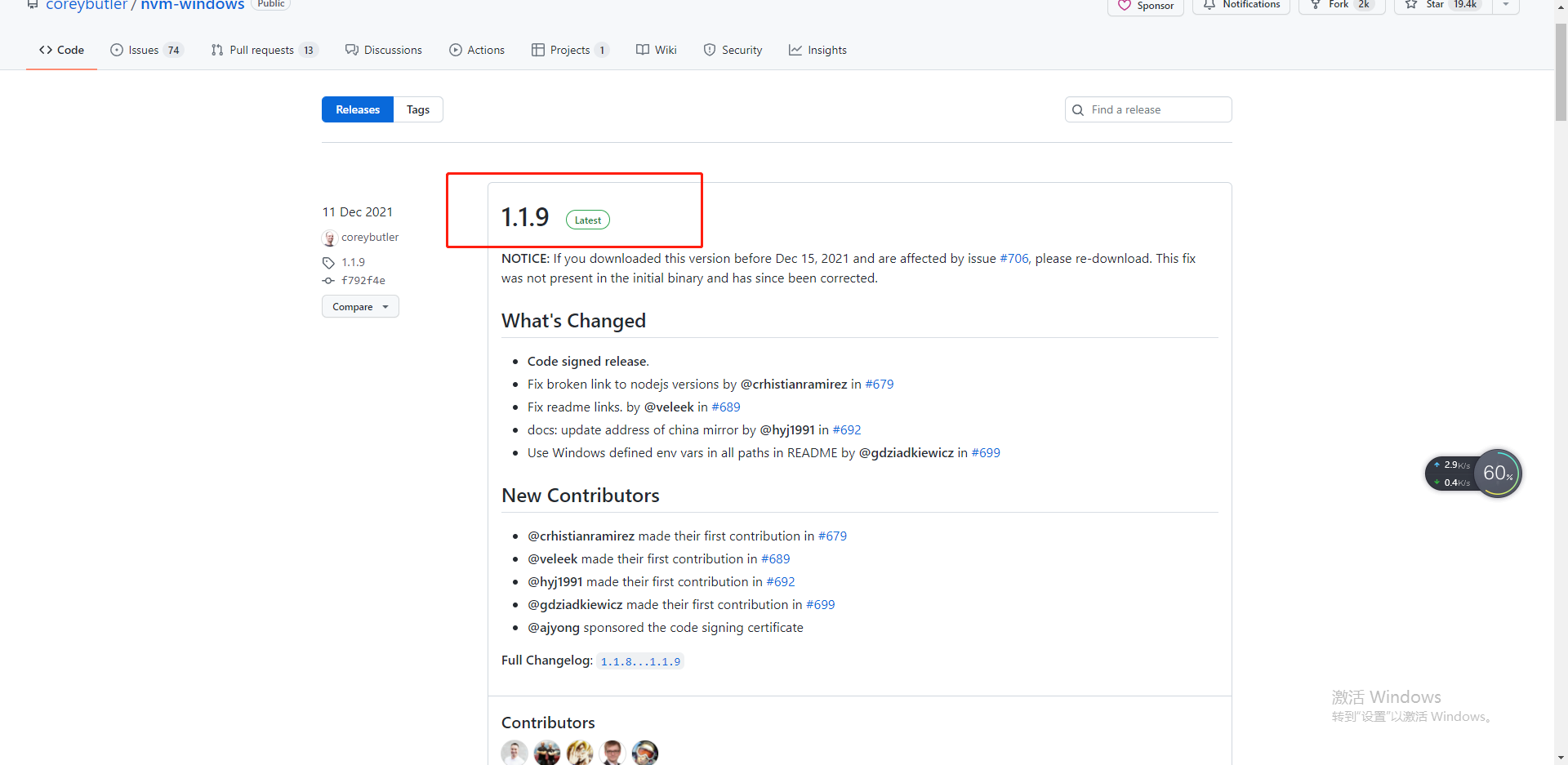1568x765 pixels.
Task: Click the 60% usage circle widget
Action: 1498,474
